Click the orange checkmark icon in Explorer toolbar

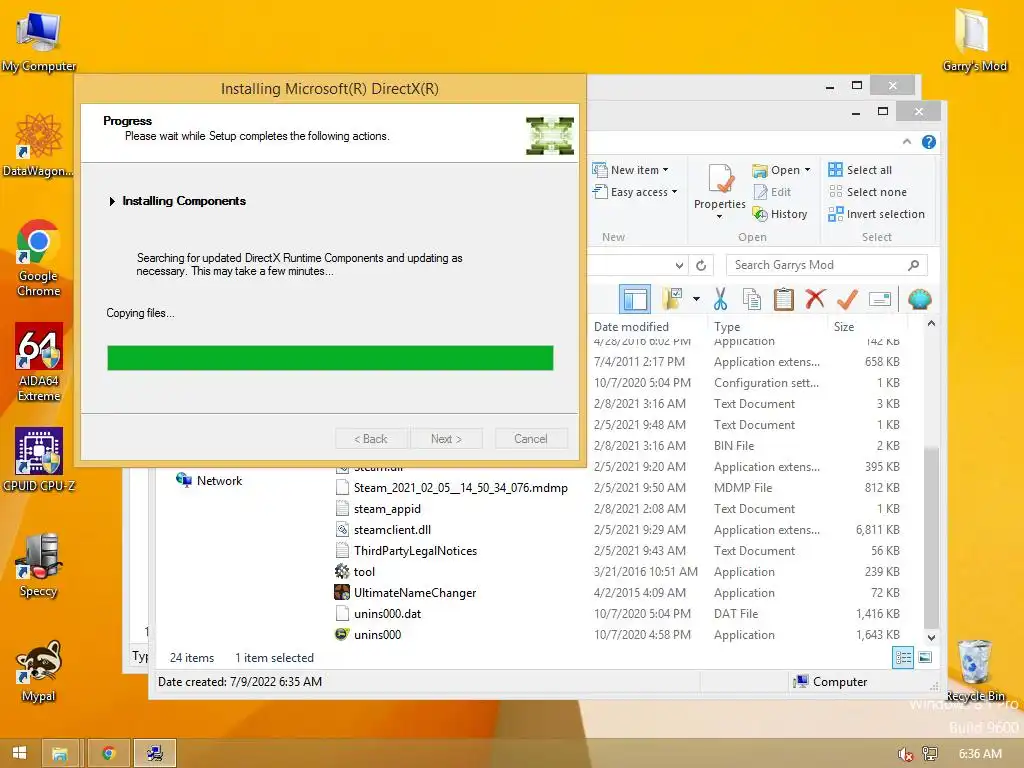(847, 299)
